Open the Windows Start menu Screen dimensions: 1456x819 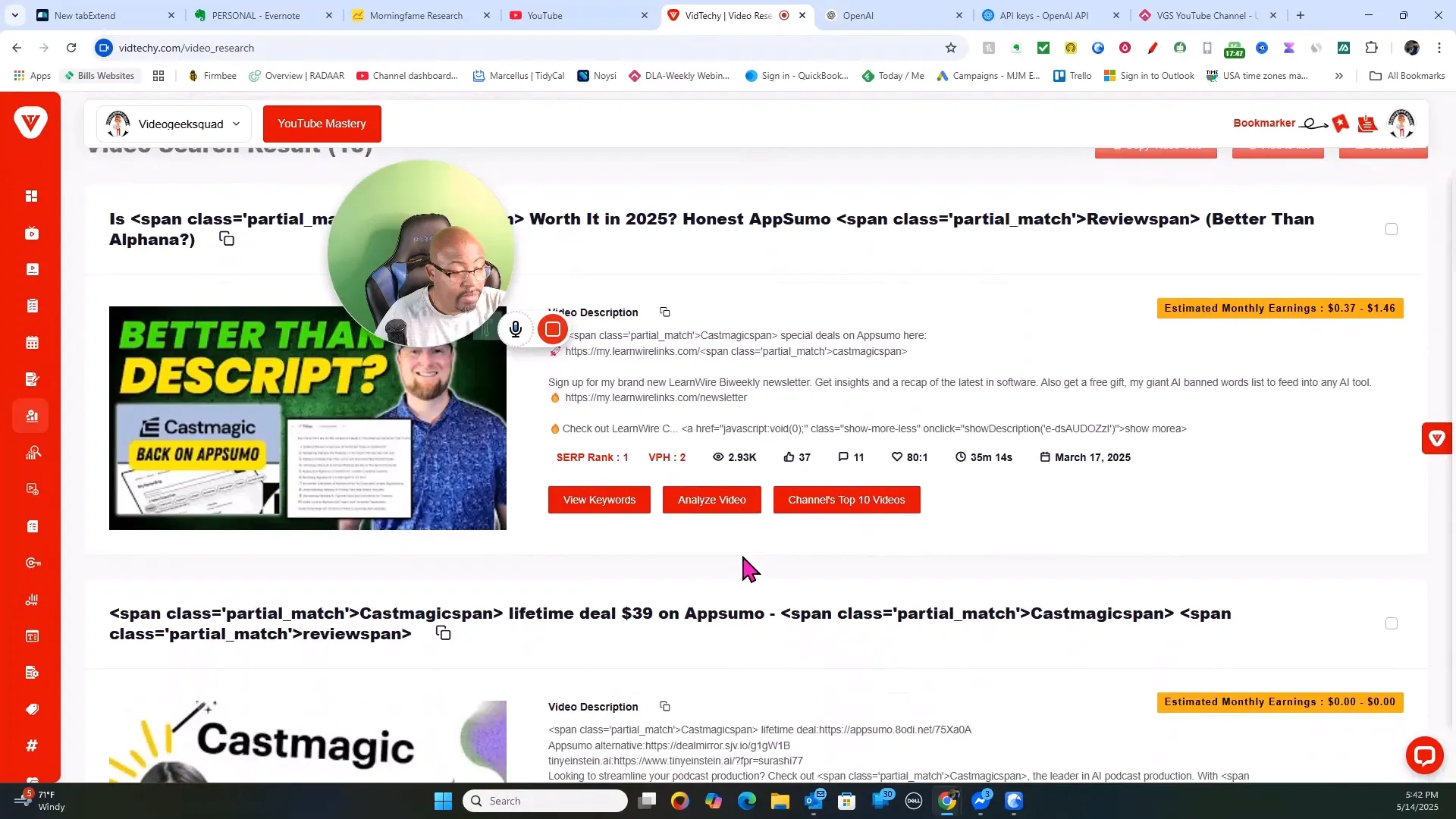pyautogui.click(x=443, y=801)
